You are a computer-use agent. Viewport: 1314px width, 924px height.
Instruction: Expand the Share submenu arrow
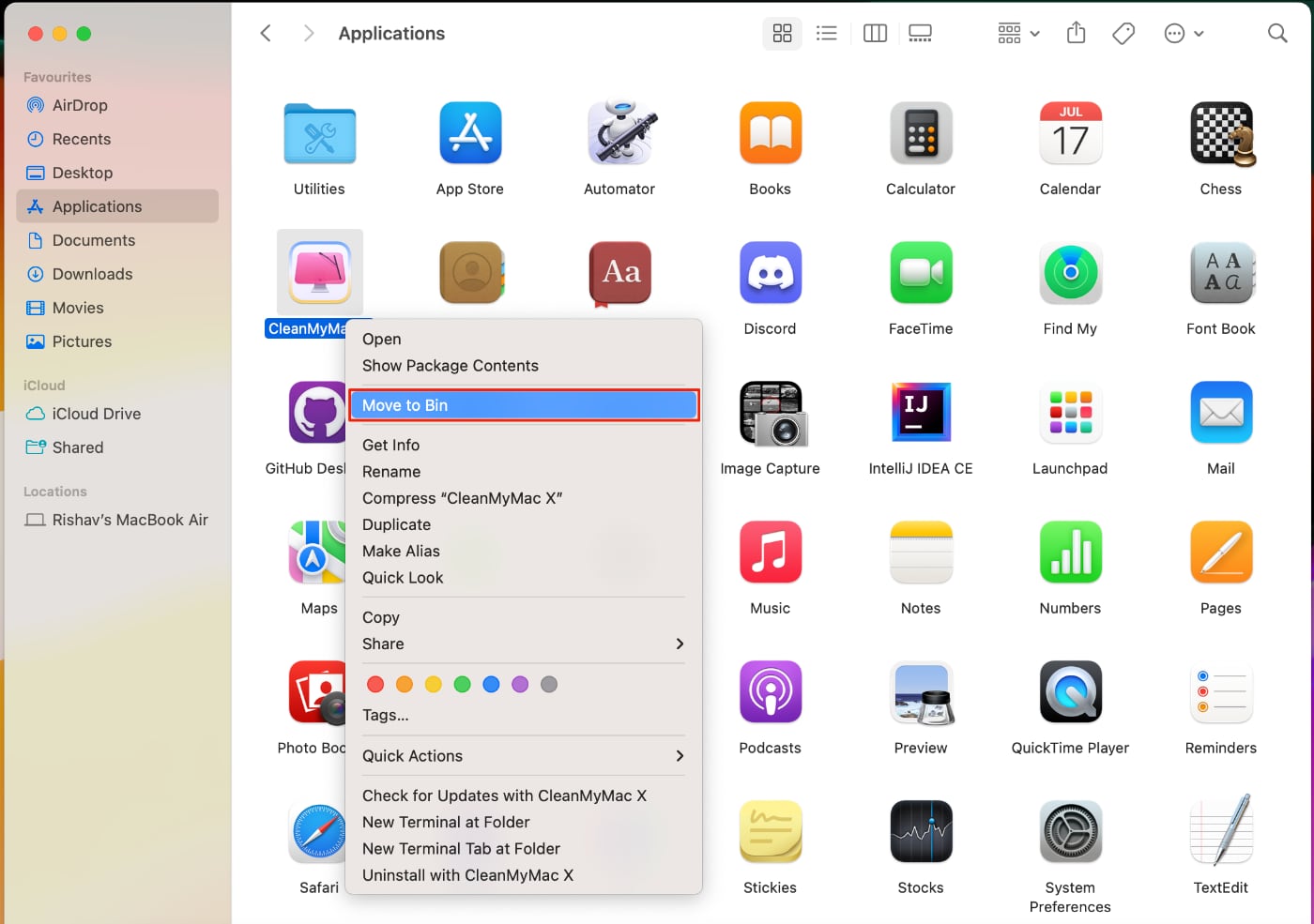click(x=680, y=644)
